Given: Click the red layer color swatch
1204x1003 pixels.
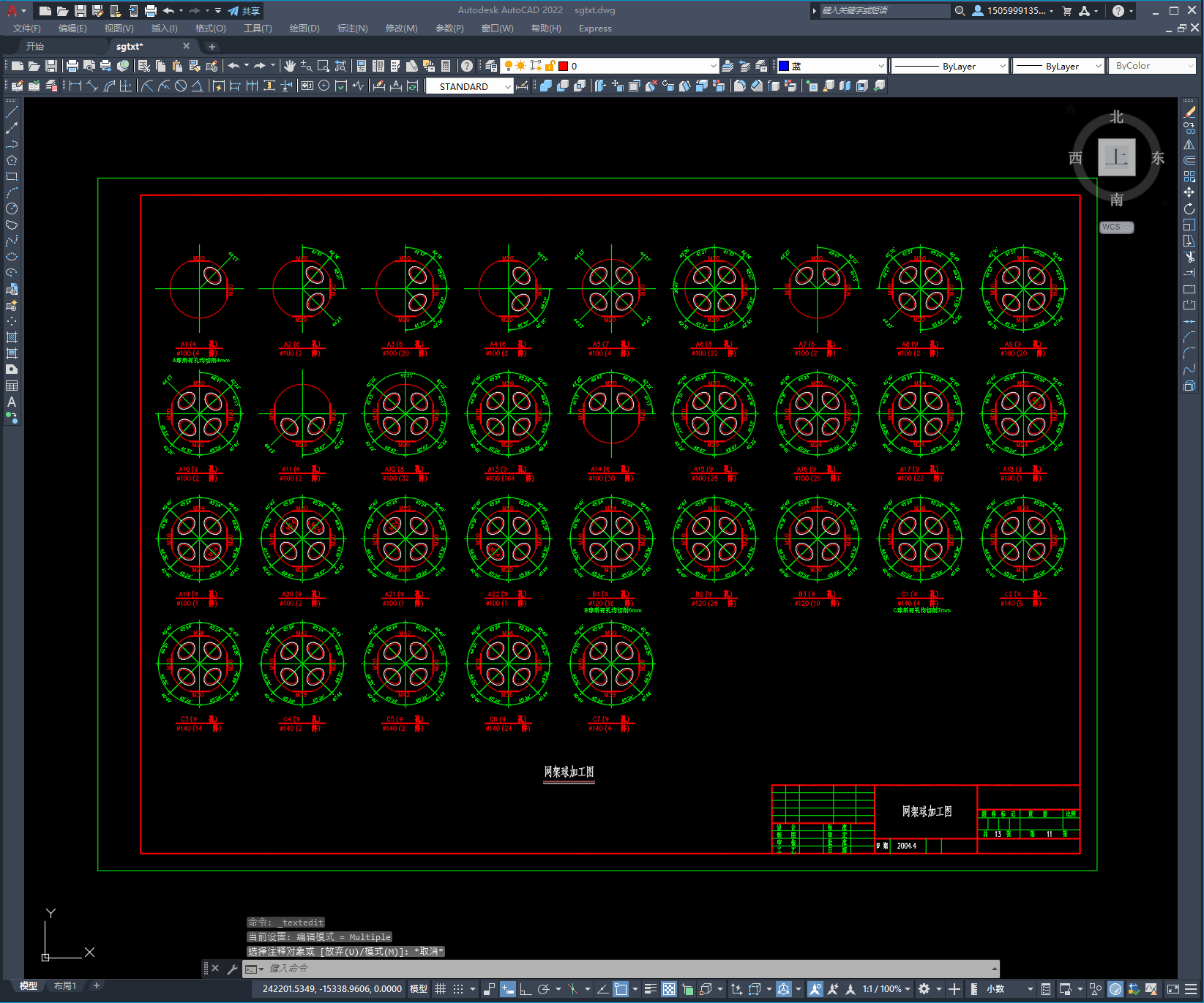Looking at the screenshot, I should (564, 66).
